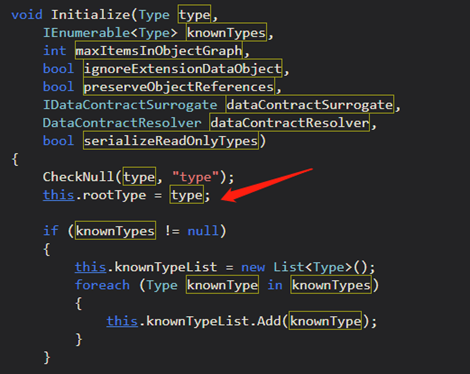Click the CheckNull method call
The width and height of the screenshot is (470, 374).
(78, 177)
